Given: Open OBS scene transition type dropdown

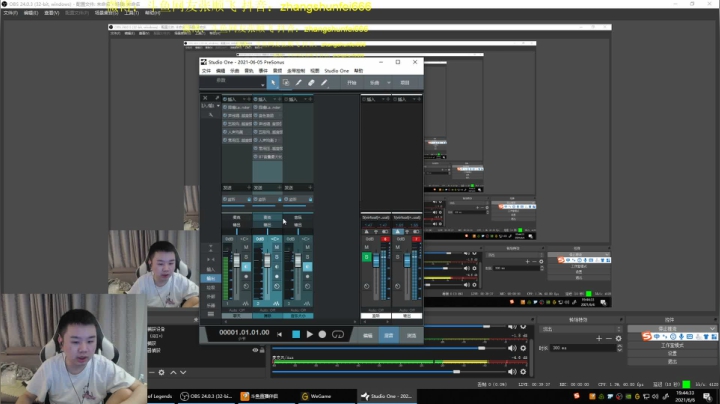Looking at the screenshot, I should coord(581,329).
